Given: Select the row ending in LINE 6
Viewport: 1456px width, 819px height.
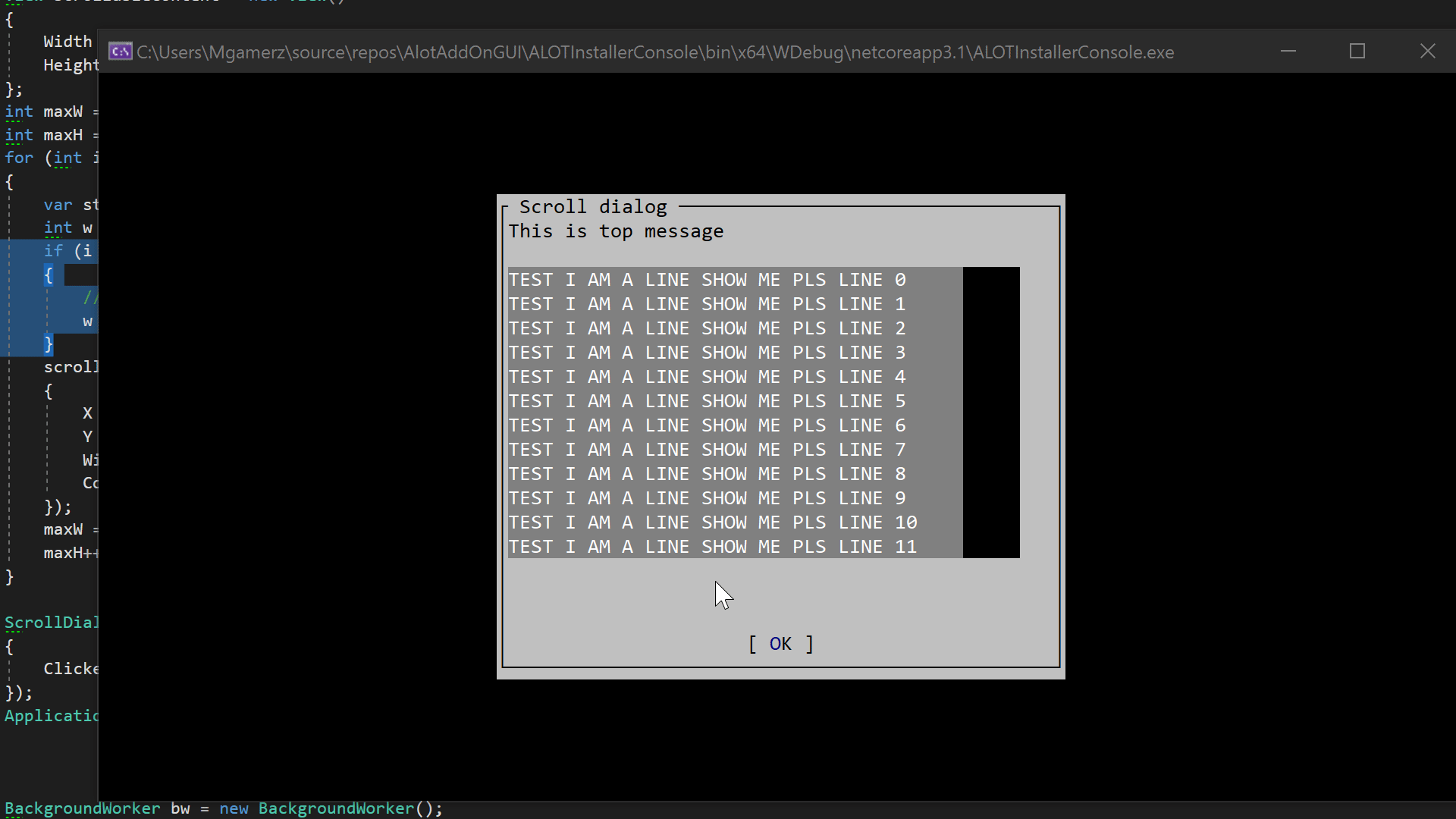Looking at the screenshot, I should [735, 425].
